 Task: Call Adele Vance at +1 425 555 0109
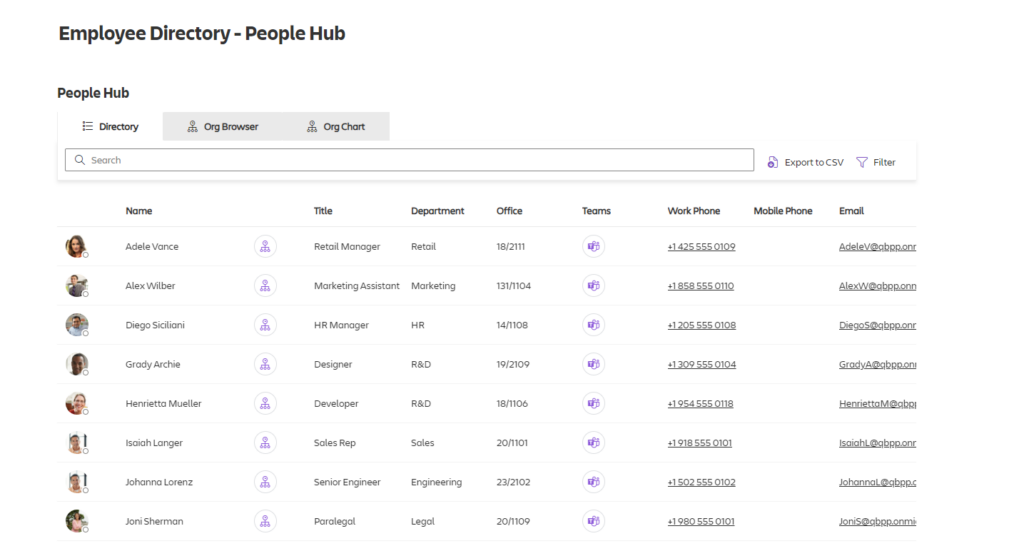click(701, 246)
